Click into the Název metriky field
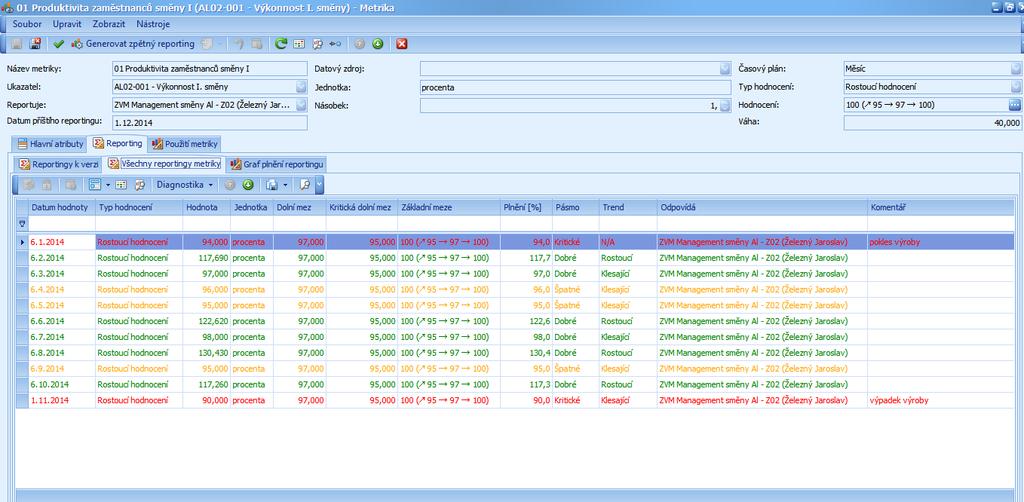 [209, 69]
